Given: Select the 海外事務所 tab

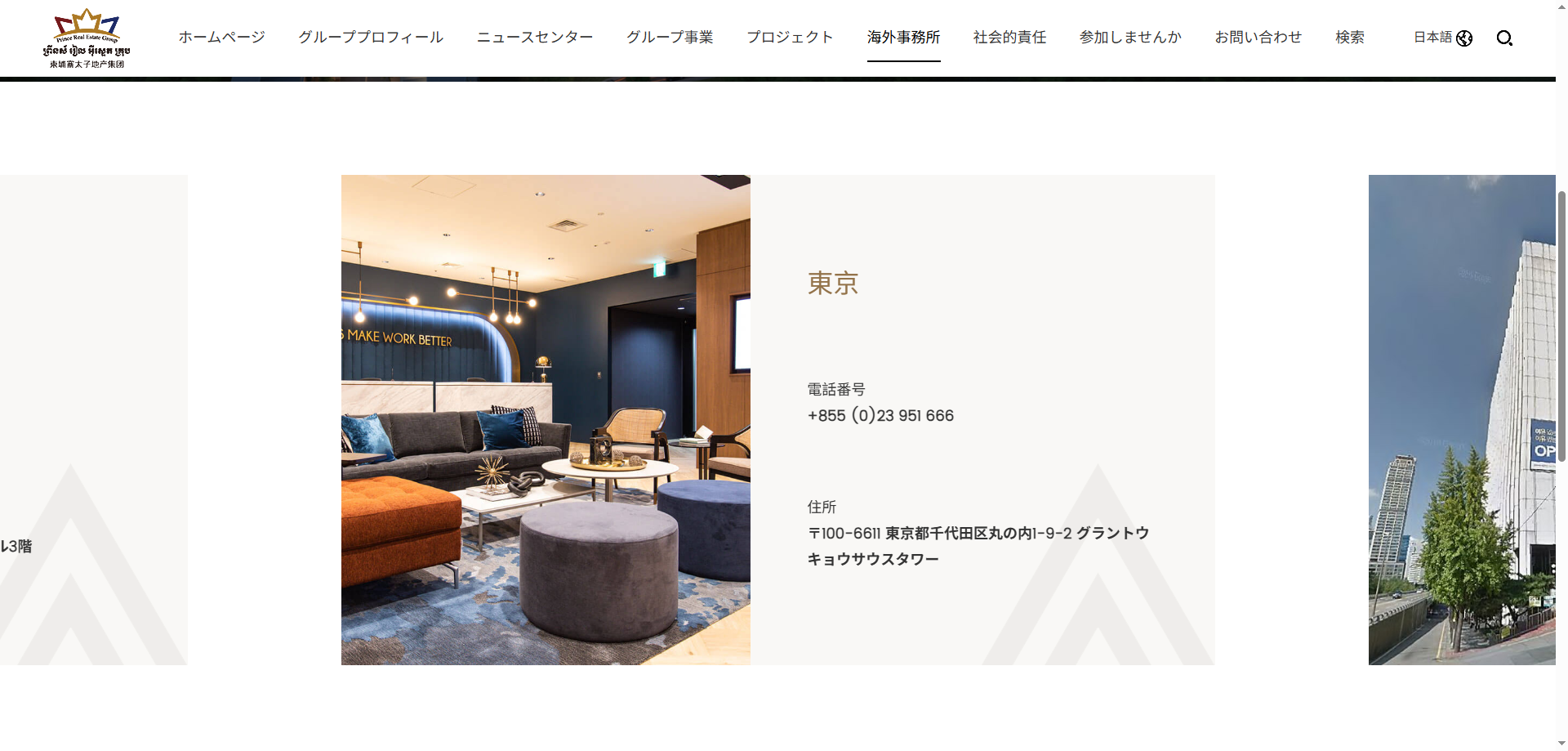Looking at the screenshot, I should (x=903, y=38).
